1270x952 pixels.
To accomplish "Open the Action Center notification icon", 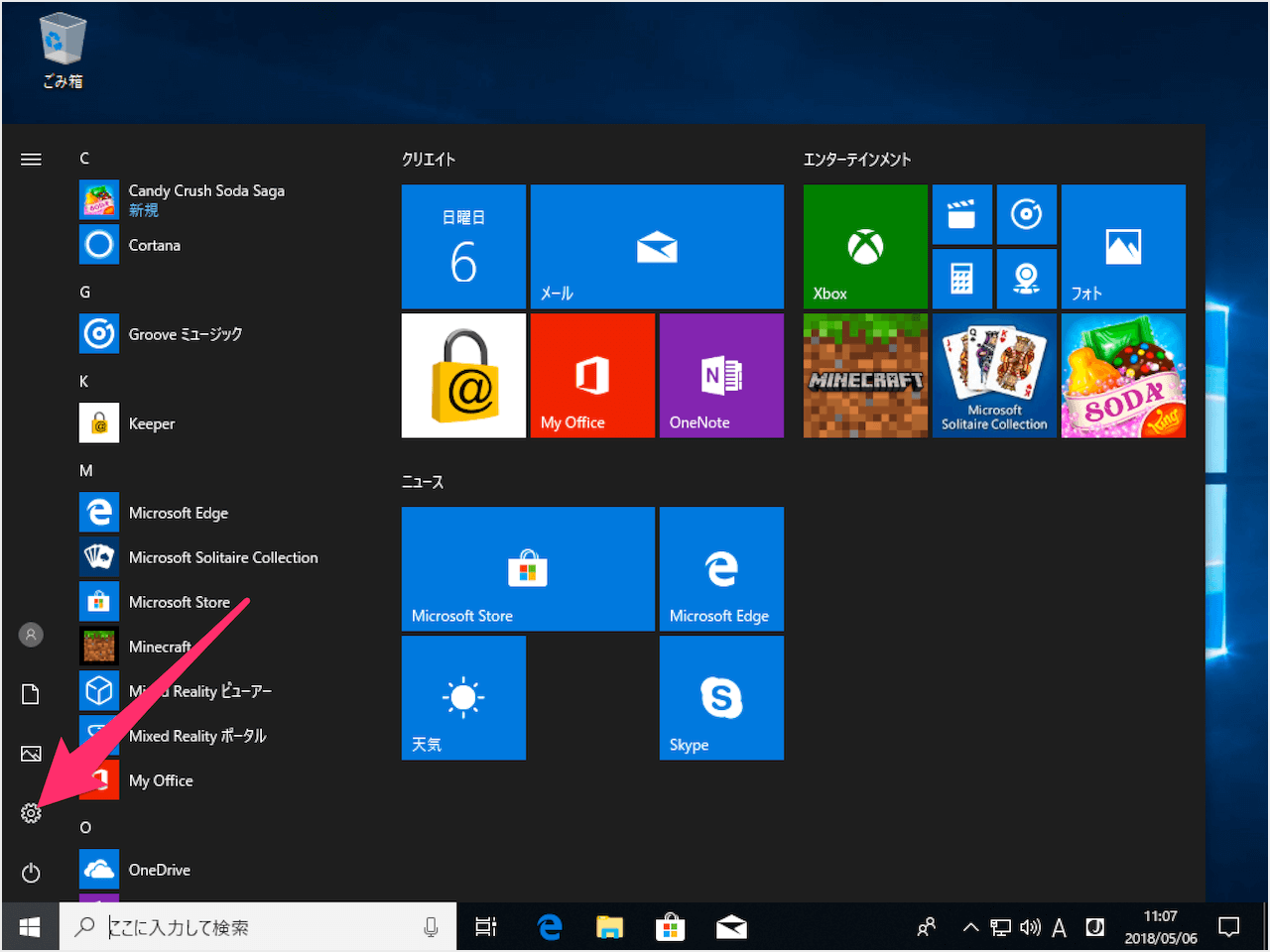I will [x=1229, y=927].
